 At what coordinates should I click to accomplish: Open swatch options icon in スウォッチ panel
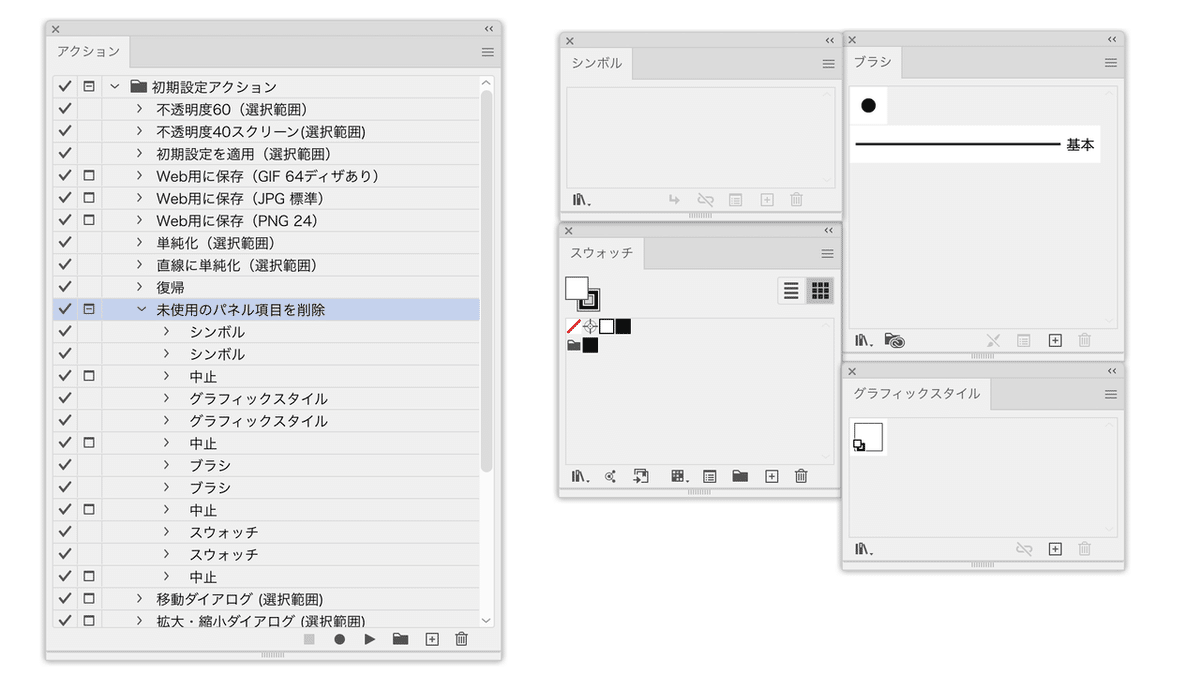click(710, 476)
